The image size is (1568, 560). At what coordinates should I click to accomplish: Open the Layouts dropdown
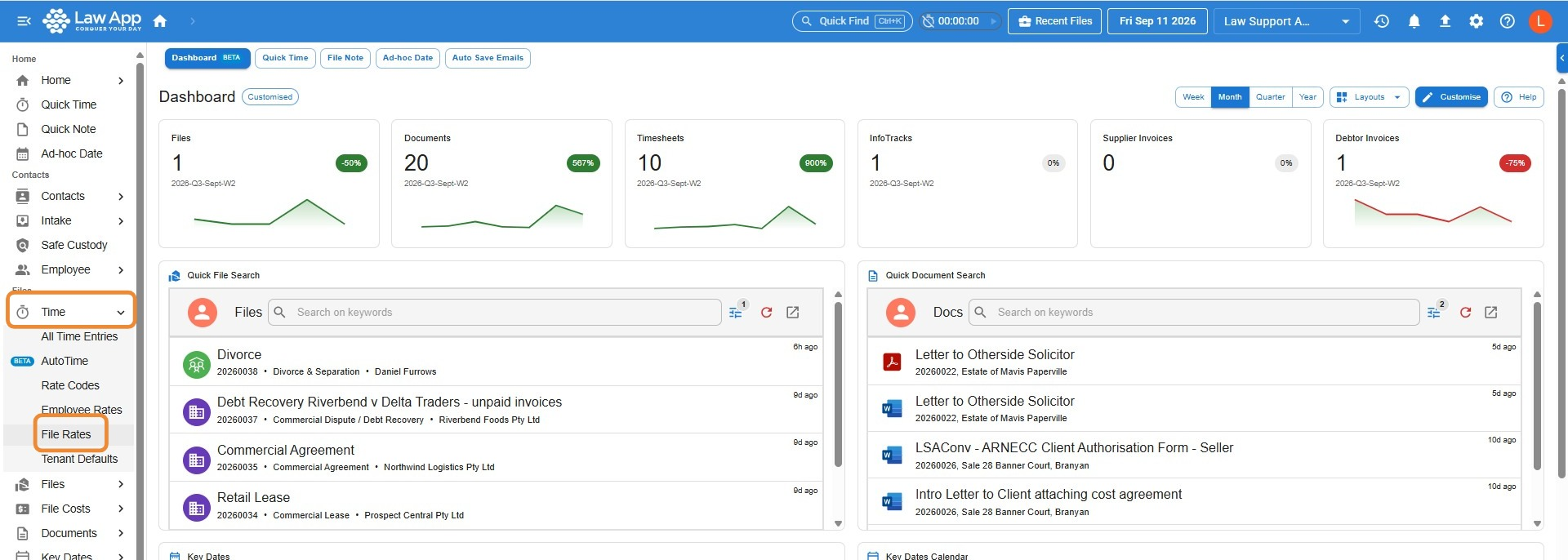tap(1369, 97)
